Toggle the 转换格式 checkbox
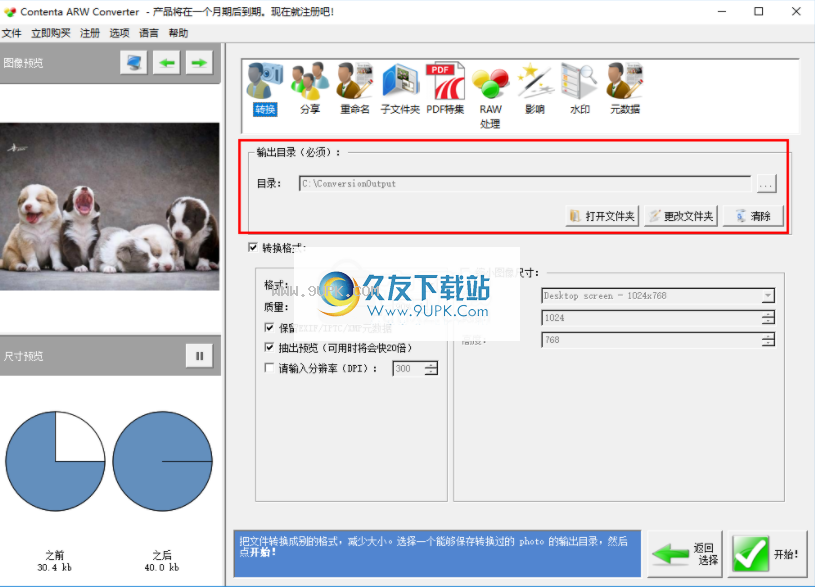This screenshot has height=588, width=815. click(253, 247)
